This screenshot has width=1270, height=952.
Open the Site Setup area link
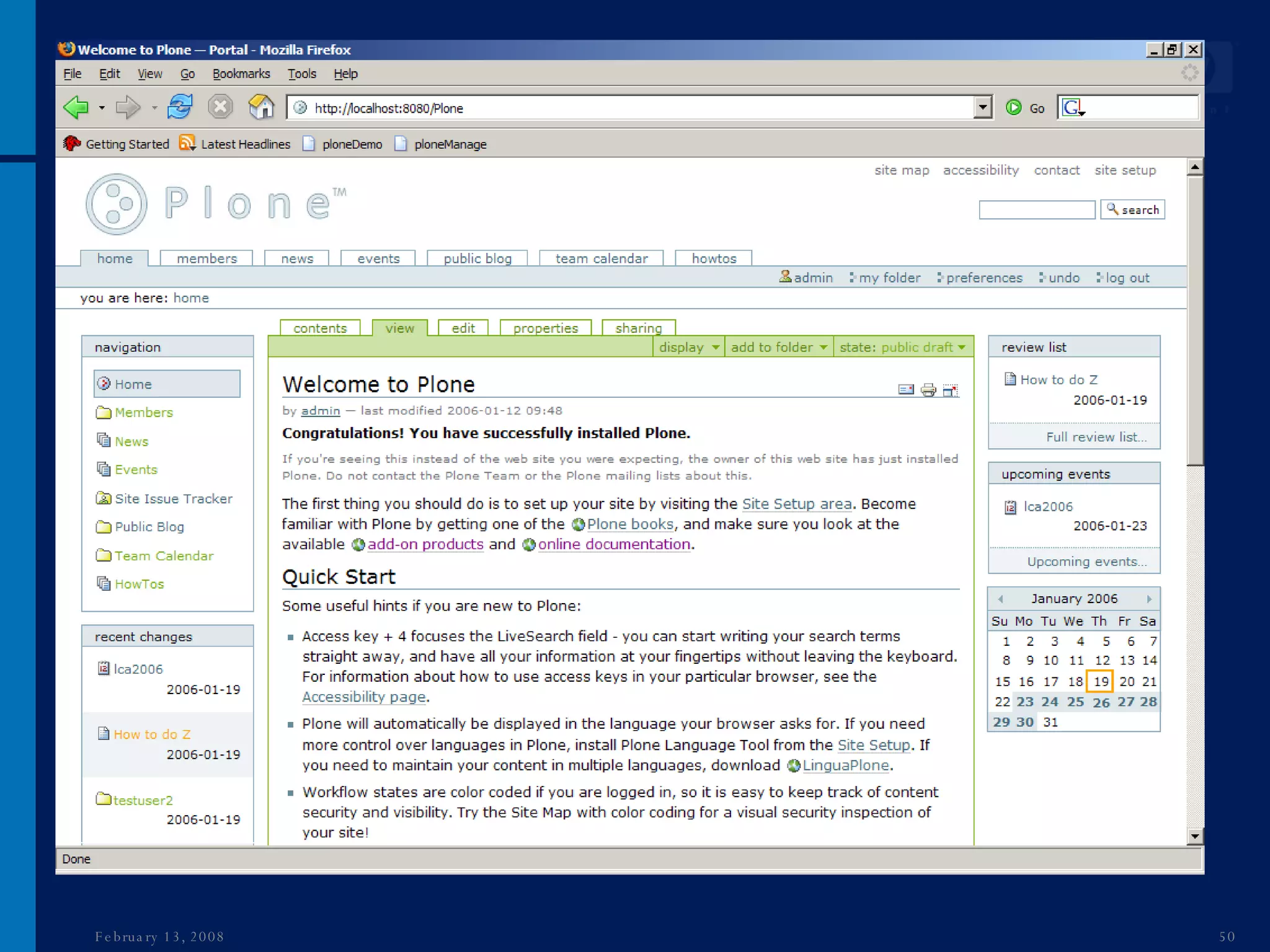click(797, 504)
